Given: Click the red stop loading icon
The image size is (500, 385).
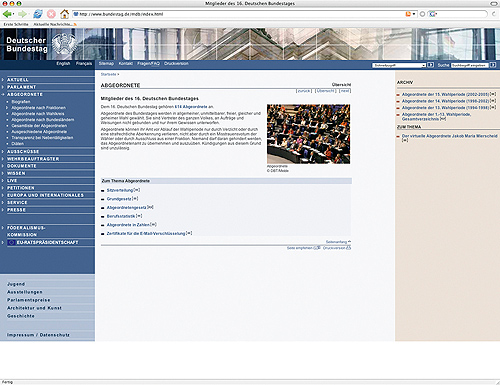Looking at the screenshot, I should click(51, 14).
